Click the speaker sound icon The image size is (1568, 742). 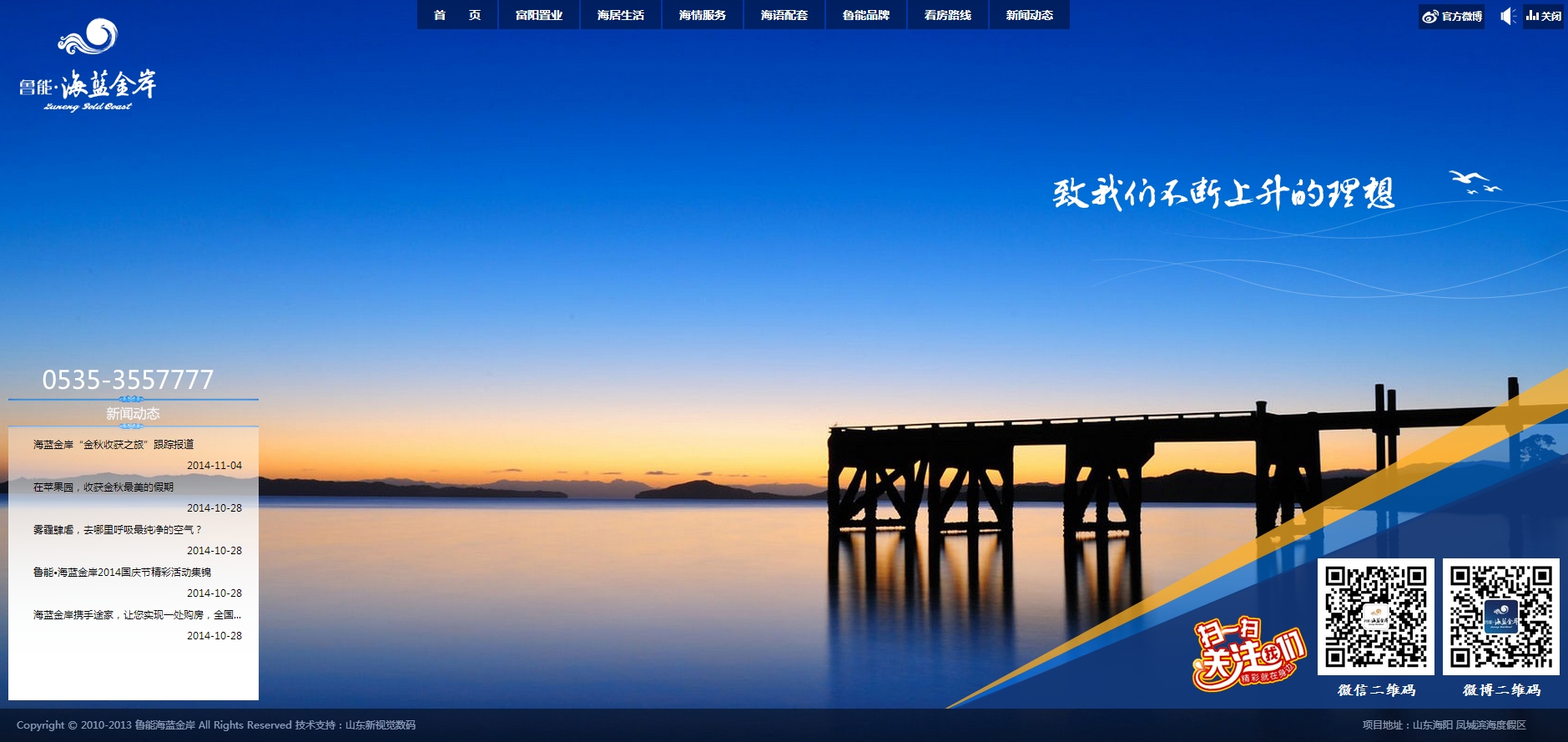tap(1507, 16)
